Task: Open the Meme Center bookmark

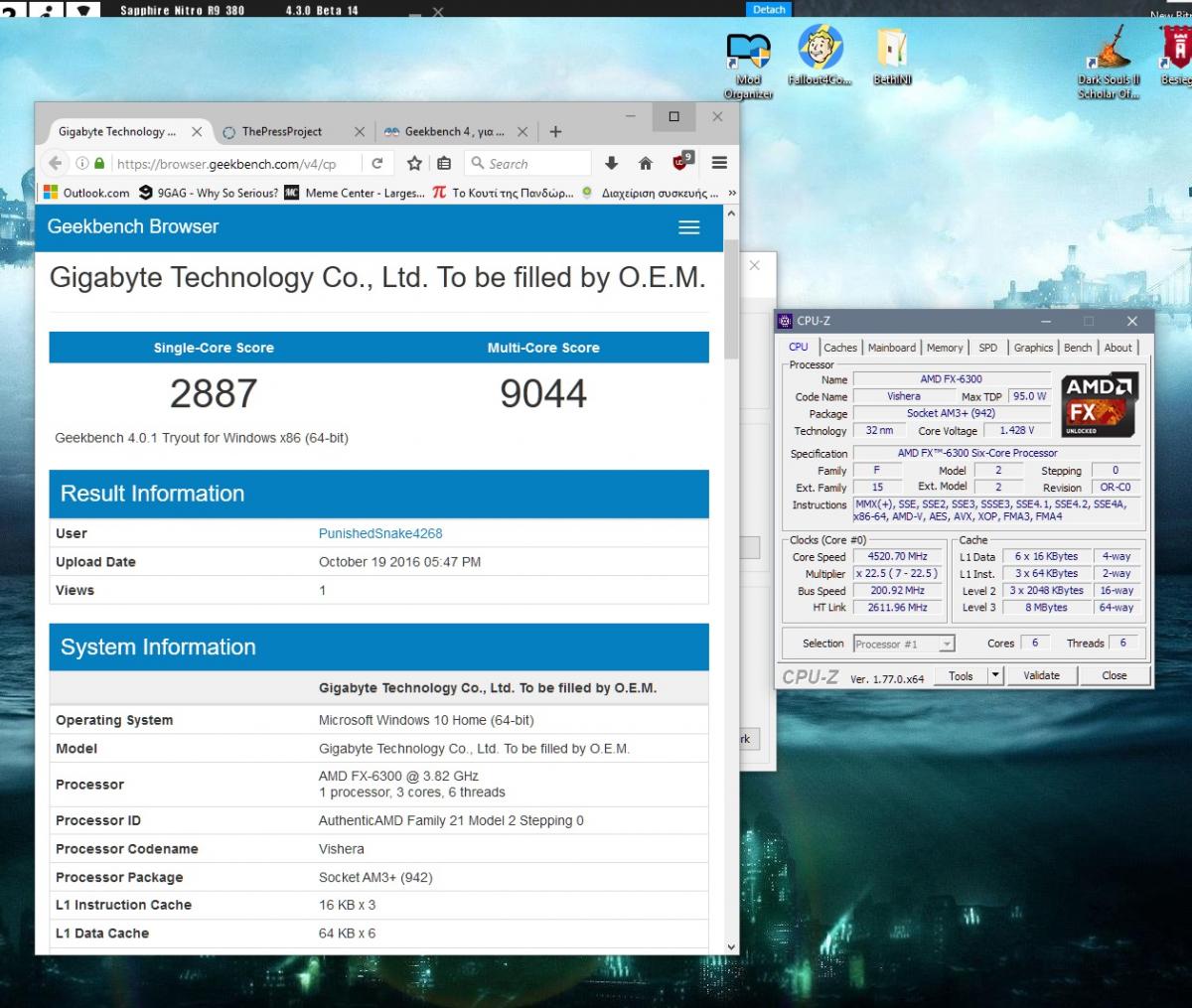Action: pyautogui.click(x=355, y=193)
